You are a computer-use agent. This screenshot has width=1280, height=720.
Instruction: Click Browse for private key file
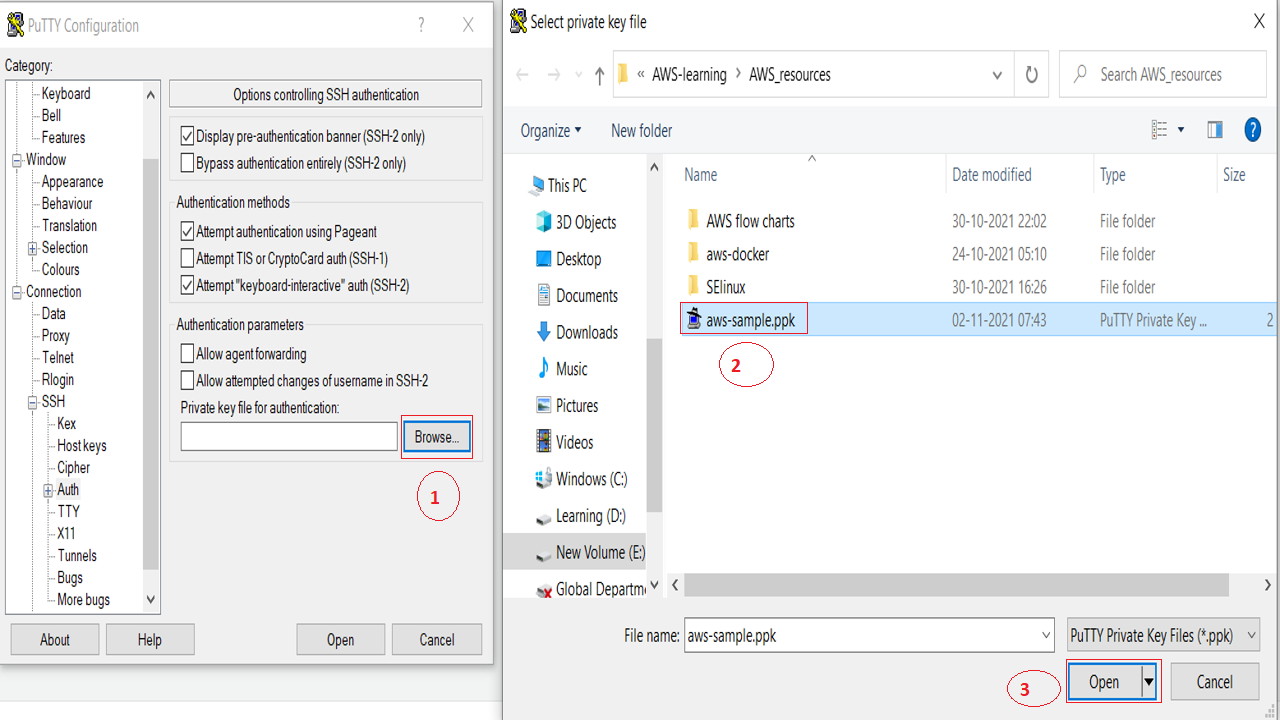(437, 437)
